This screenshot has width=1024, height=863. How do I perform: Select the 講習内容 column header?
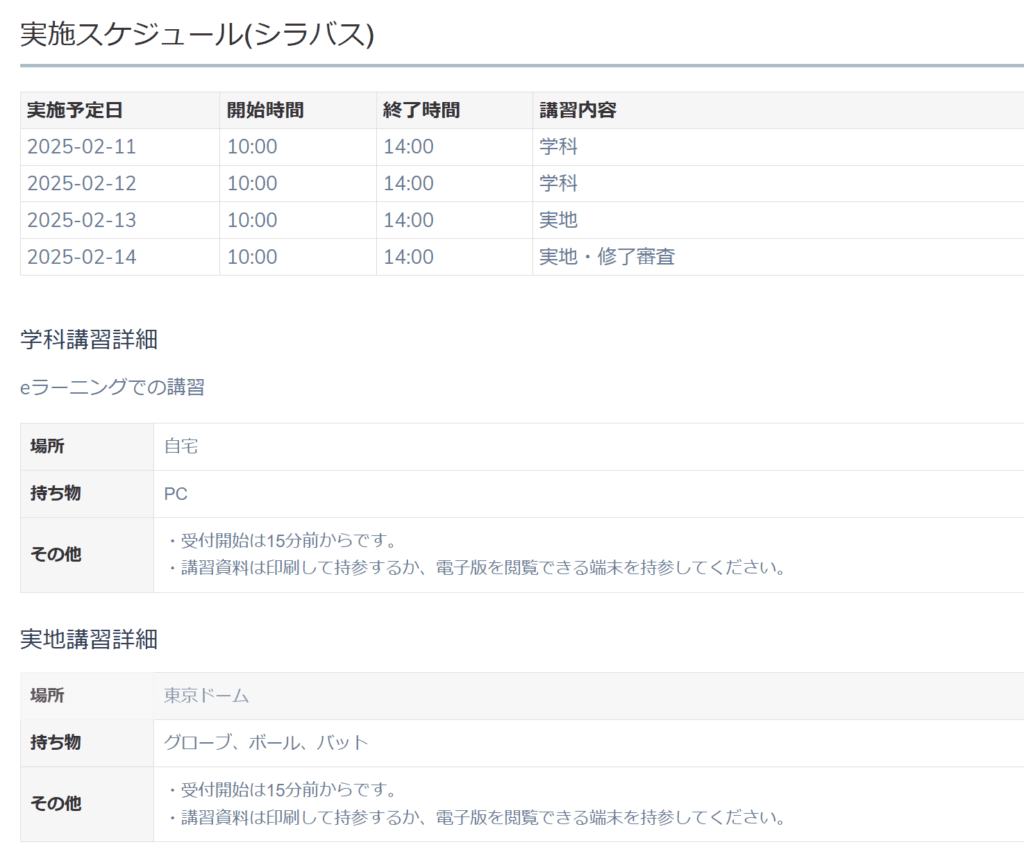tap(578, 110)
